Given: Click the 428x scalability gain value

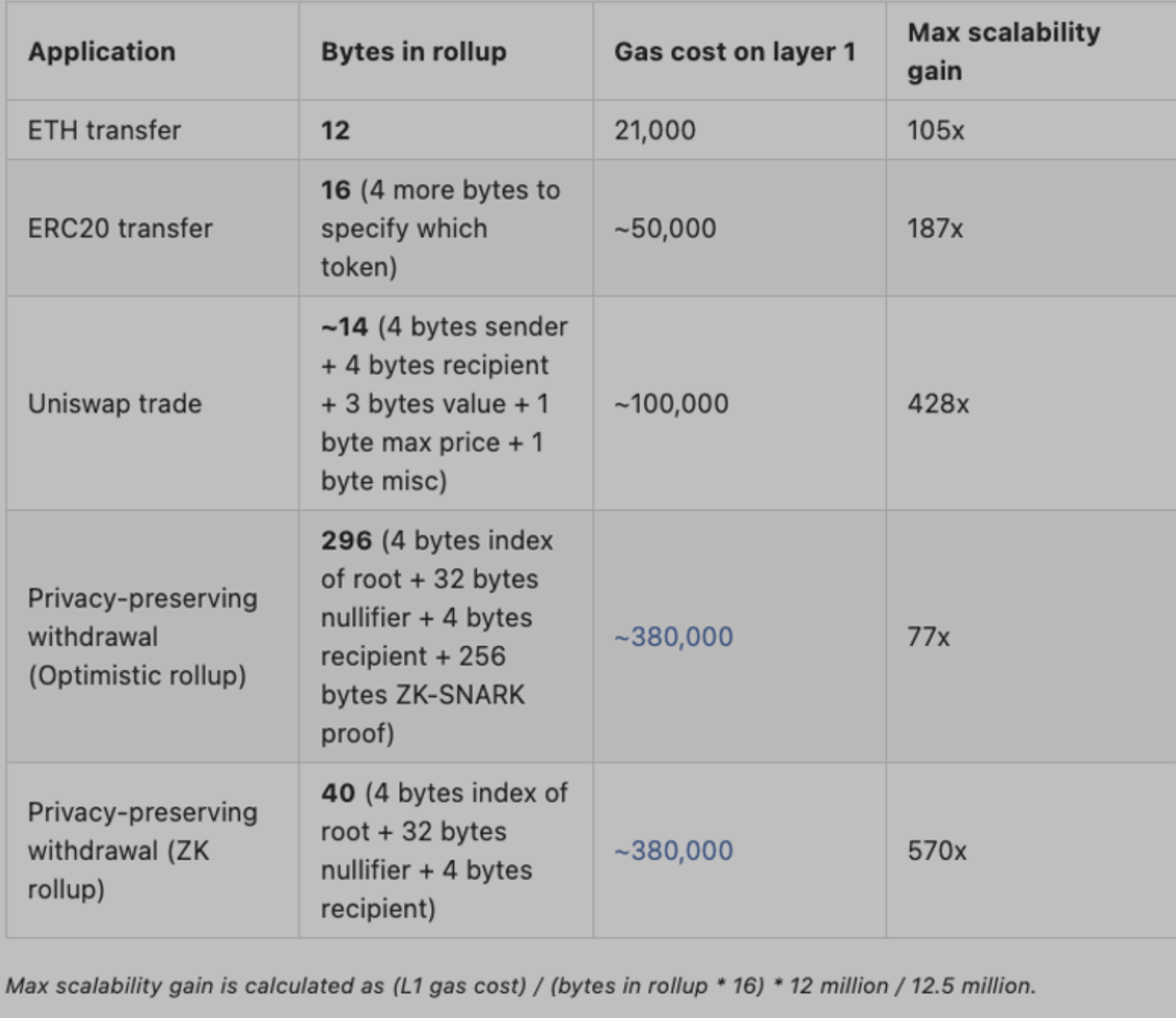Looking at the screenshot, I should point(938,404).
